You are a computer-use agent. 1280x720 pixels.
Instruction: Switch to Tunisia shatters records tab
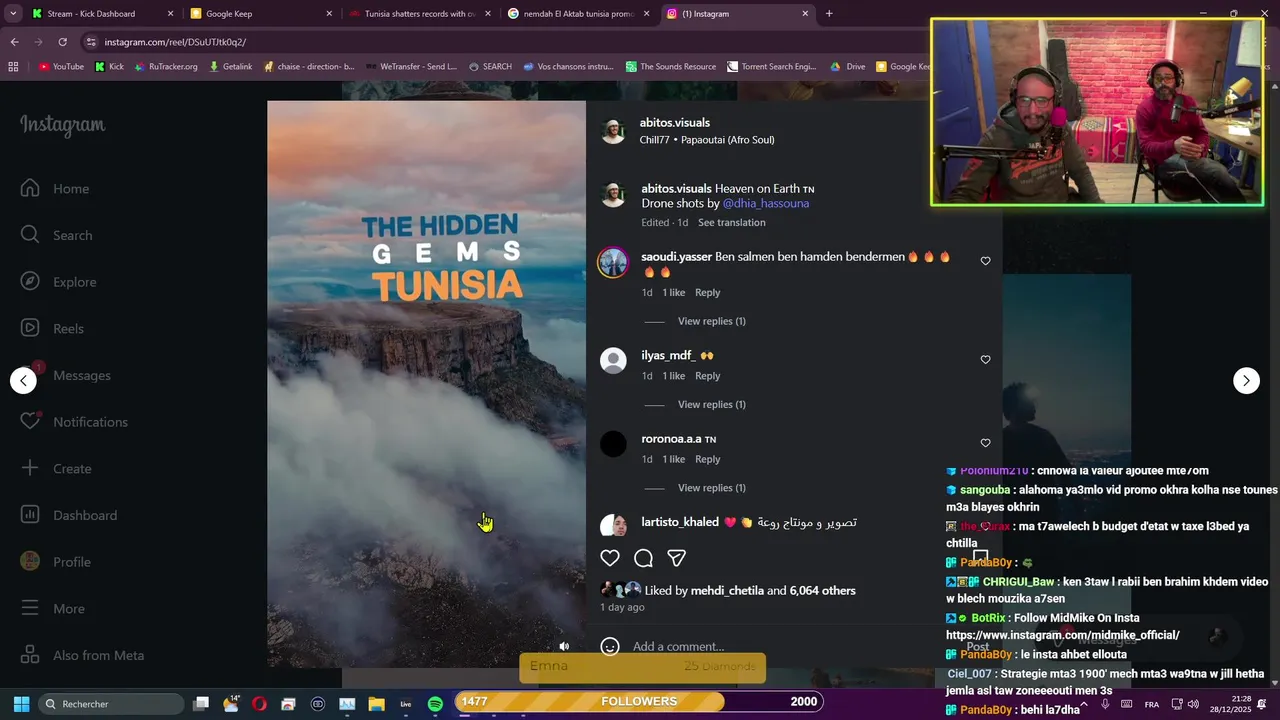418,14
